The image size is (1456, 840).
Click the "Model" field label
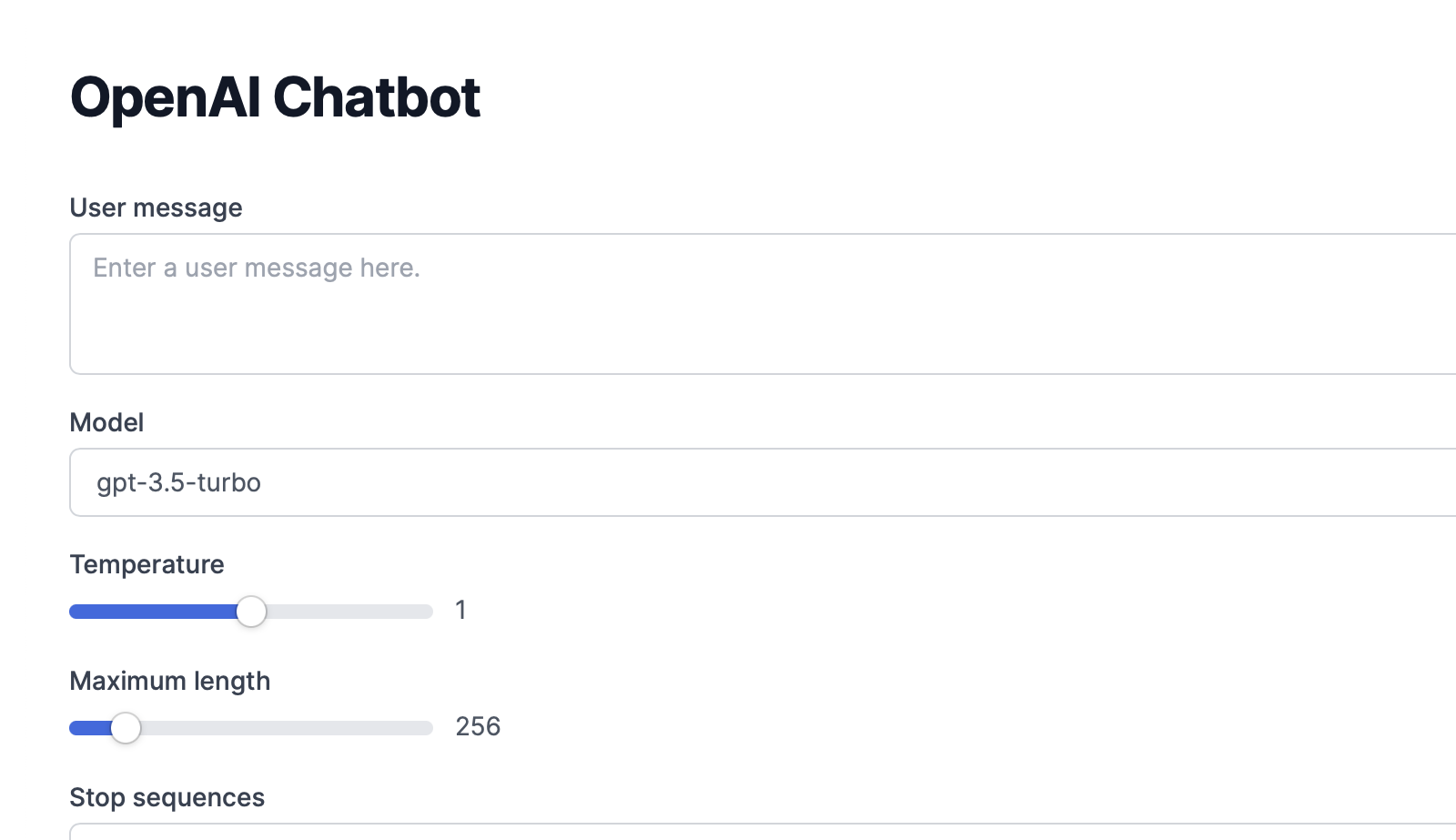click(x=106, y=422)
